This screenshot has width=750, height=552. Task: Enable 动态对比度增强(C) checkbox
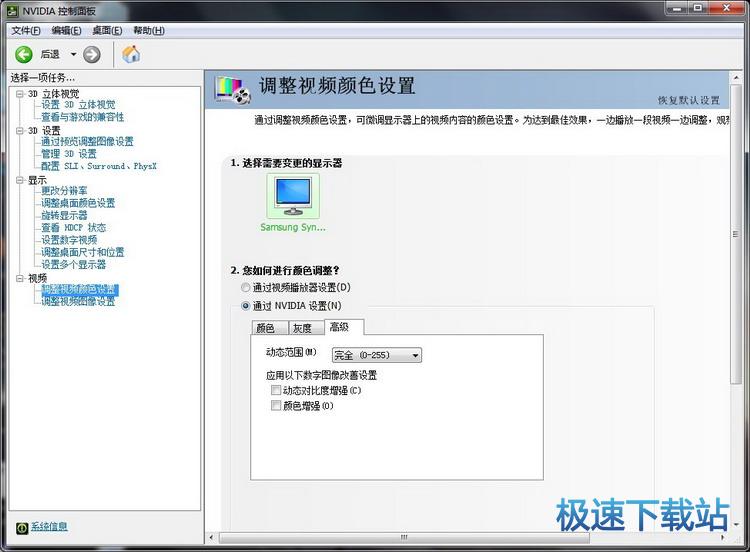(x=276, y=390)
